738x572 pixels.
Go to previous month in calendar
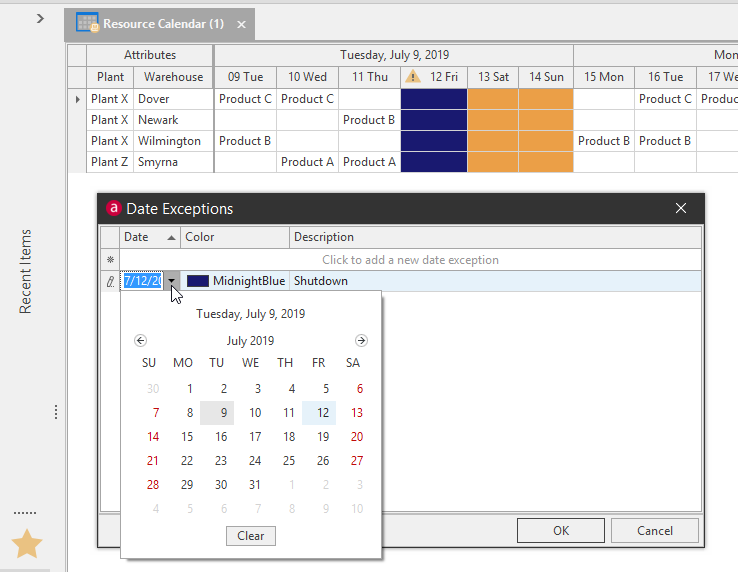tap(140, 340)
